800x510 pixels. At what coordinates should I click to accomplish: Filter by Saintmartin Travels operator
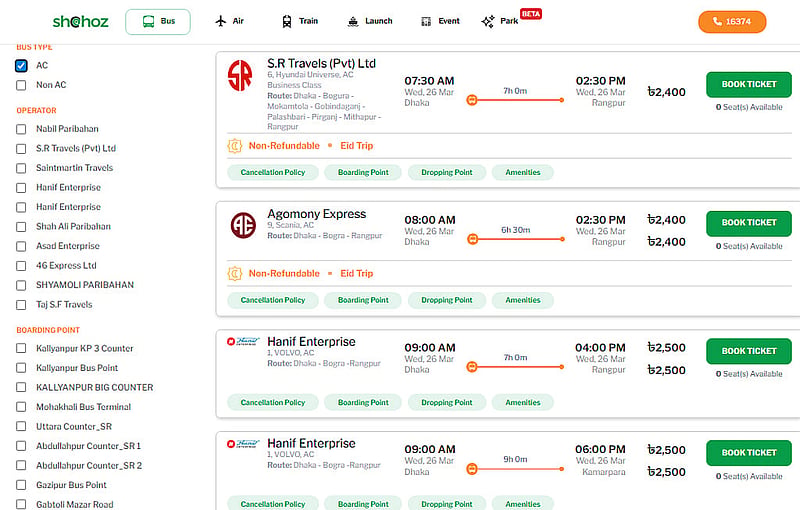(21, 168)
